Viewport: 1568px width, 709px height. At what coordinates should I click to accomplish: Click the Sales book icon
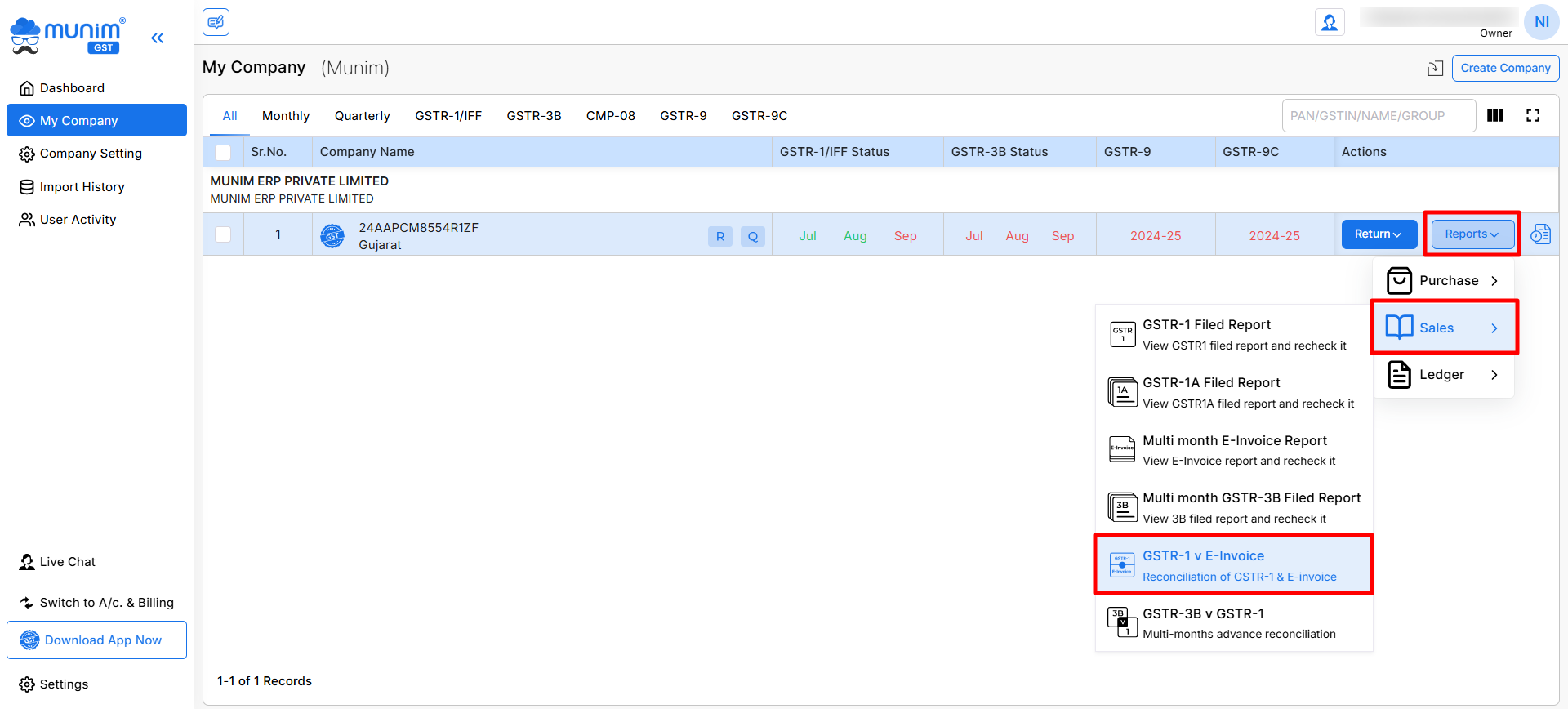click(x=1399, y=328)
